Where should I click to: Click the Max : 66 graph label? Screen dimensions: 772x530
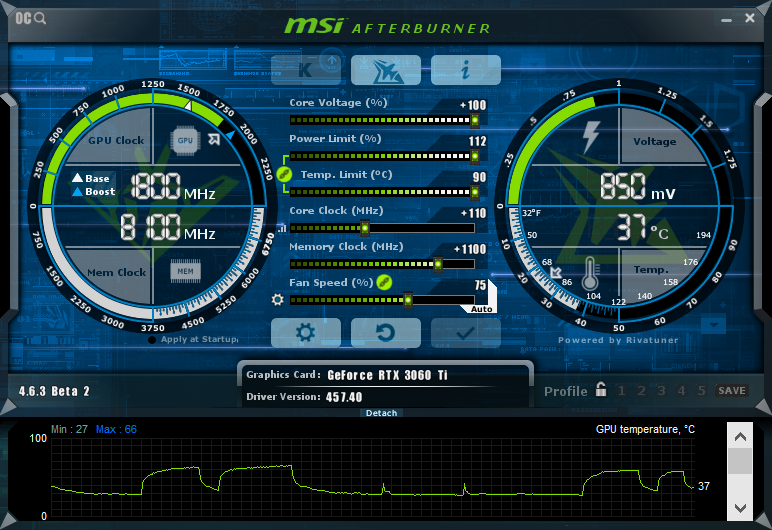116,429
